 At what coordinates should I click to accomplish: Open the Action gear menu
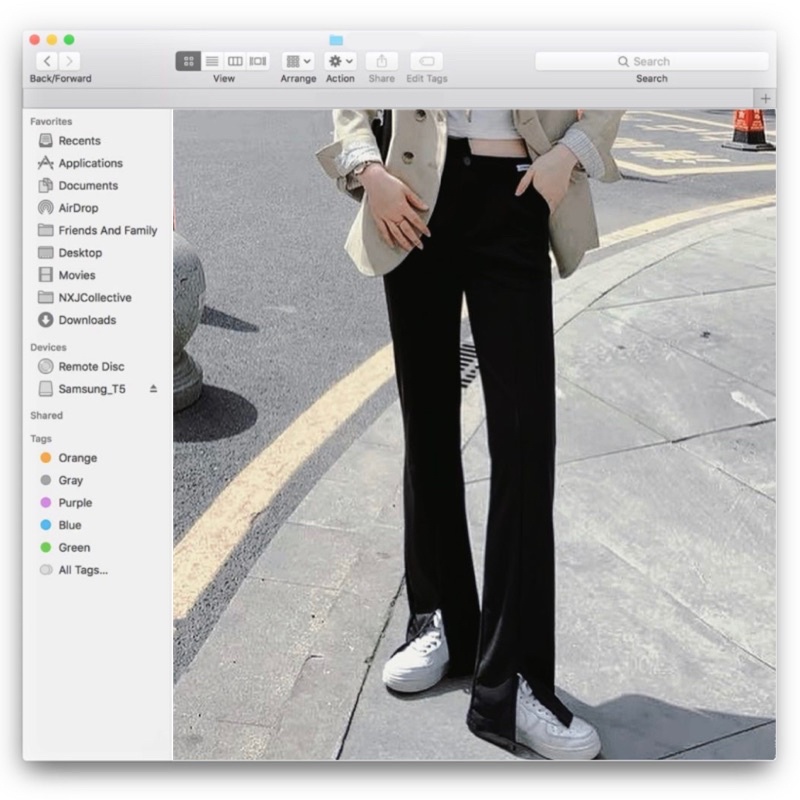click(x=340, y=61)
